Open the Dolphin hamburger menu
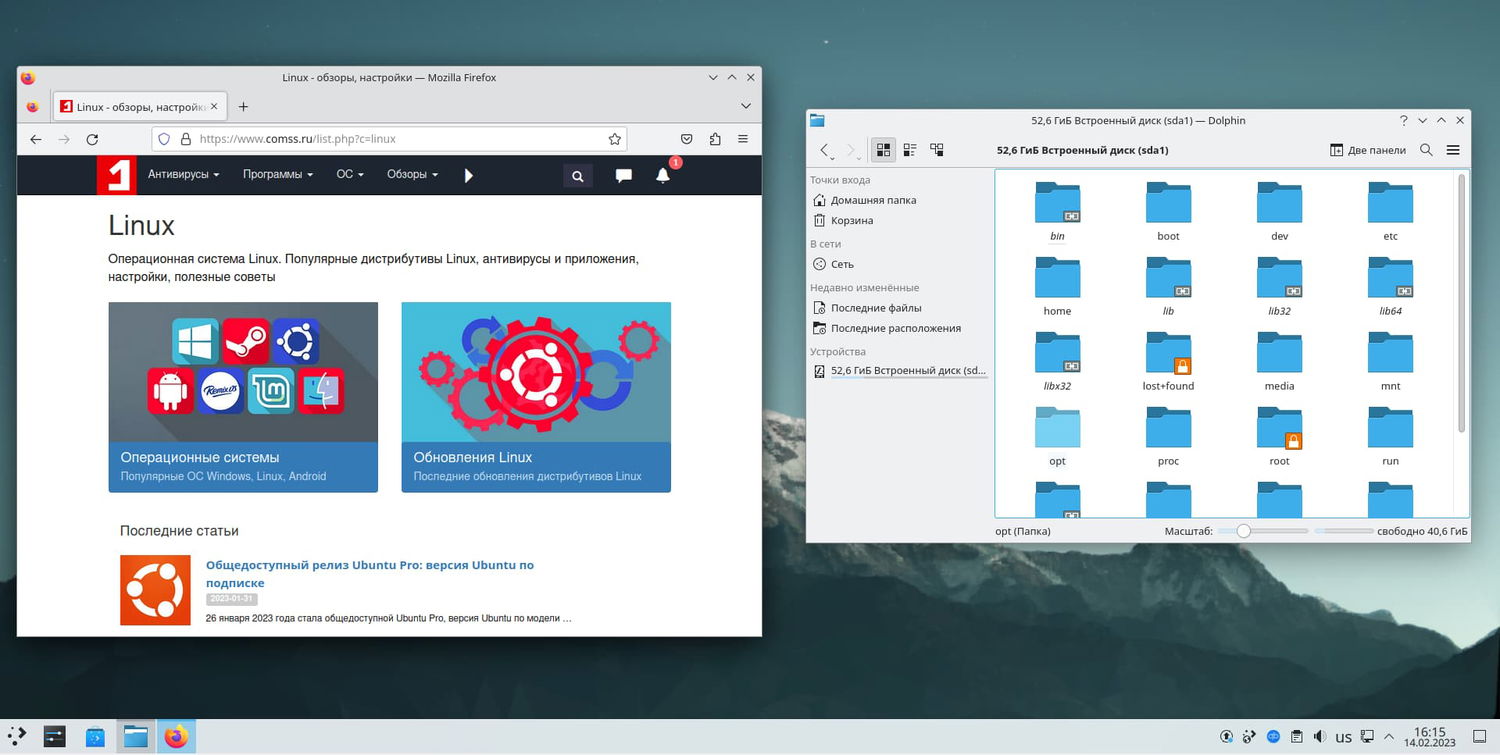This screenshot has width=1500, height=755. pyautogui.click(x=1453, y=150)
